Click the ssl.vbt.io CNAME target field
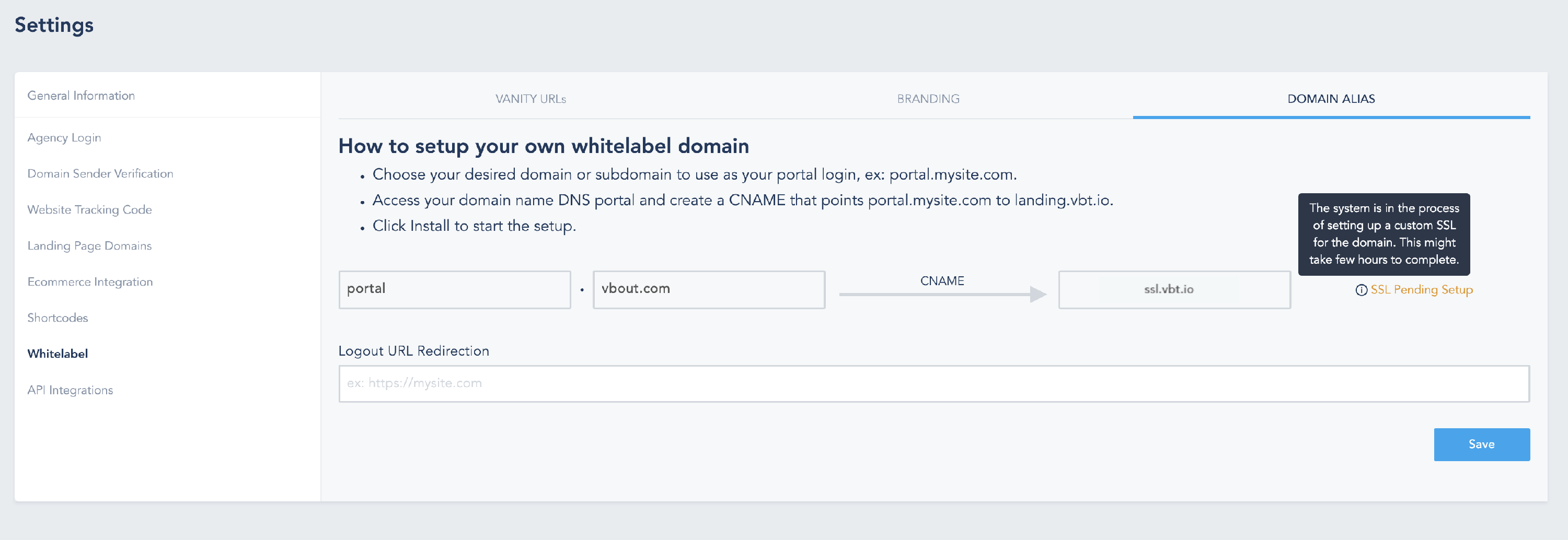The width and height of the screenshot is (1568, 540). coord(1175,289)
